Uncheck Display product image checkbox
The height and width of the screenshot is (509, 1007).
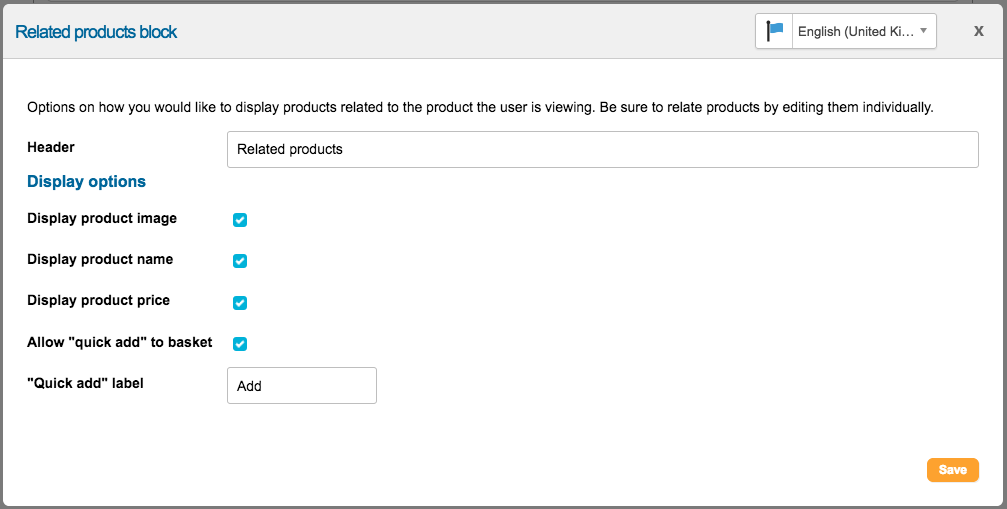point(240,220)
